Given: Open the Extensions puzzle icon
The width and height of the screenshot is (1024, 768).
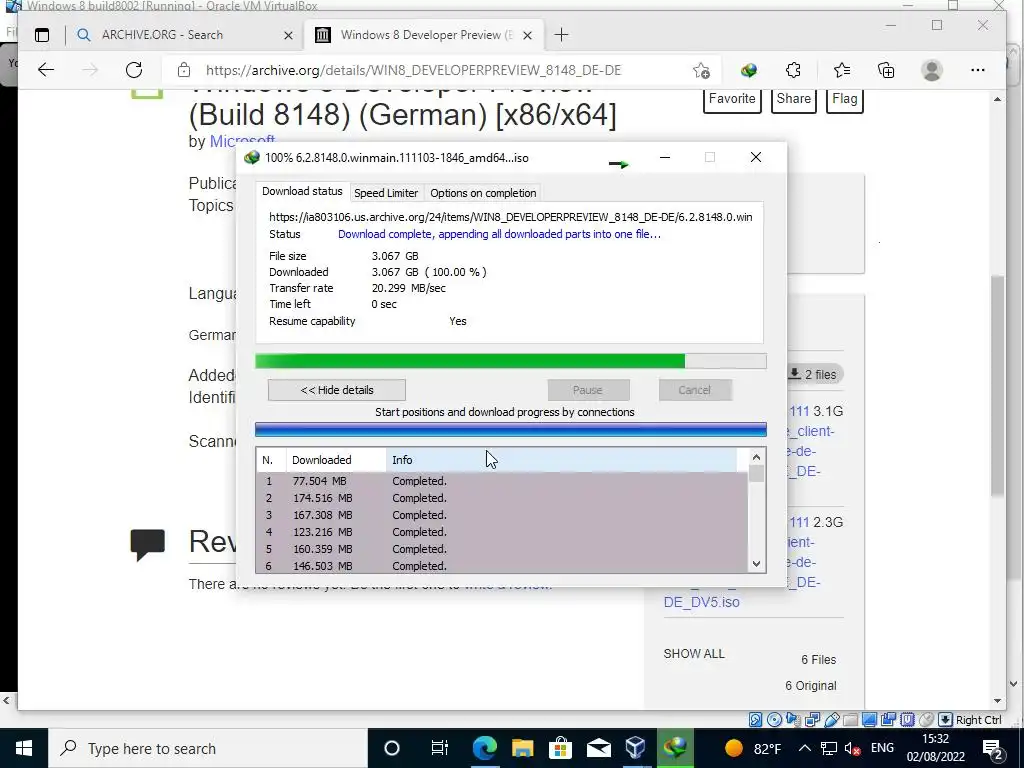Looking at the screenshot, I should 793,70.
